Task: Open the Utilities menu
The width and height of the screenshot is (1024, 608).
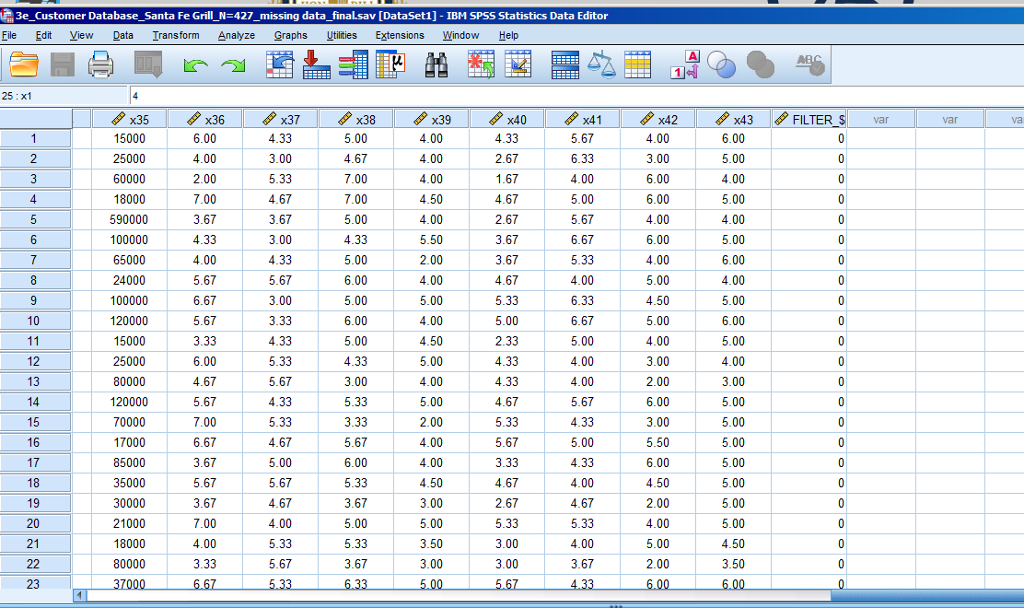Action: click(x=342, y=35)
